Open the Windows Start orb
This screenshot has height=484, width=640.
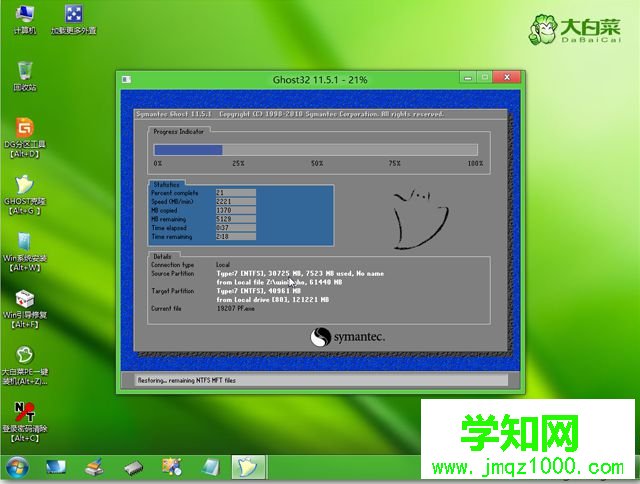[x=17, y=468]
